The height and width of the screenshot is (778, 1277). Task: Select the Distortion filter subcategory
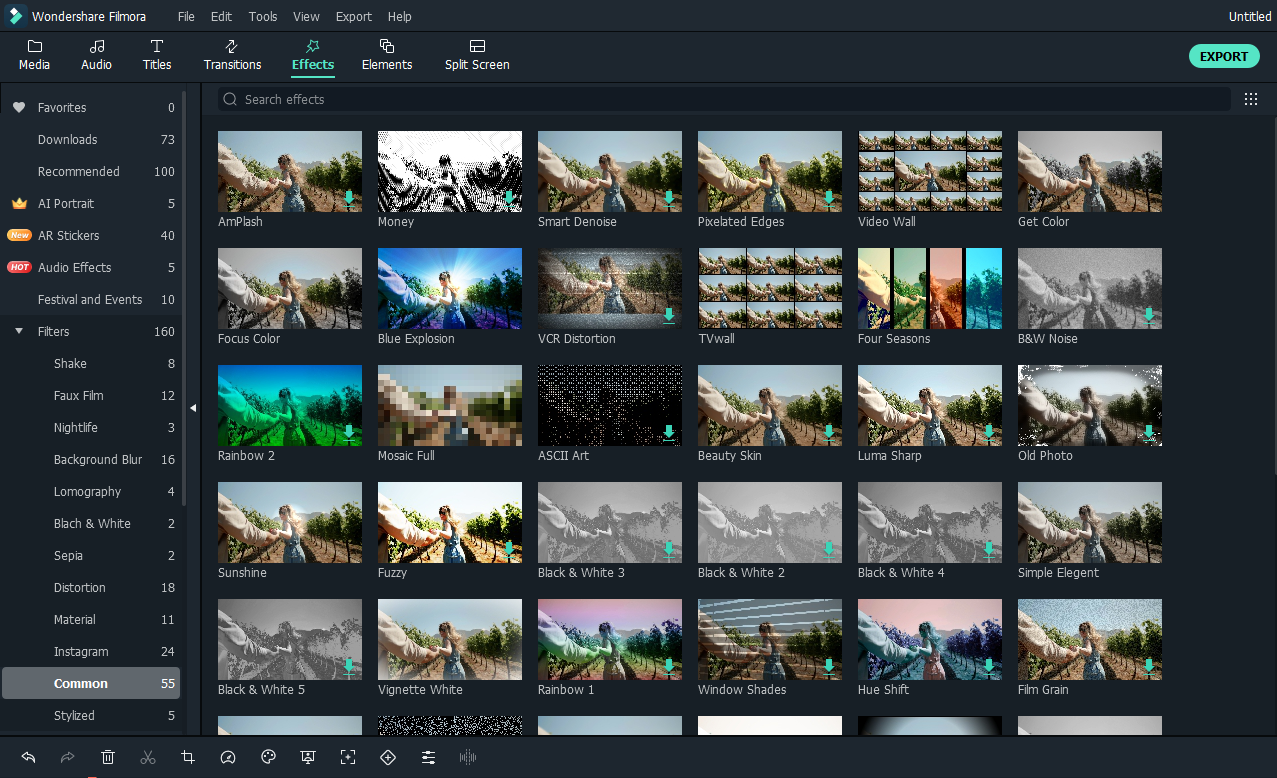(92, 587)
